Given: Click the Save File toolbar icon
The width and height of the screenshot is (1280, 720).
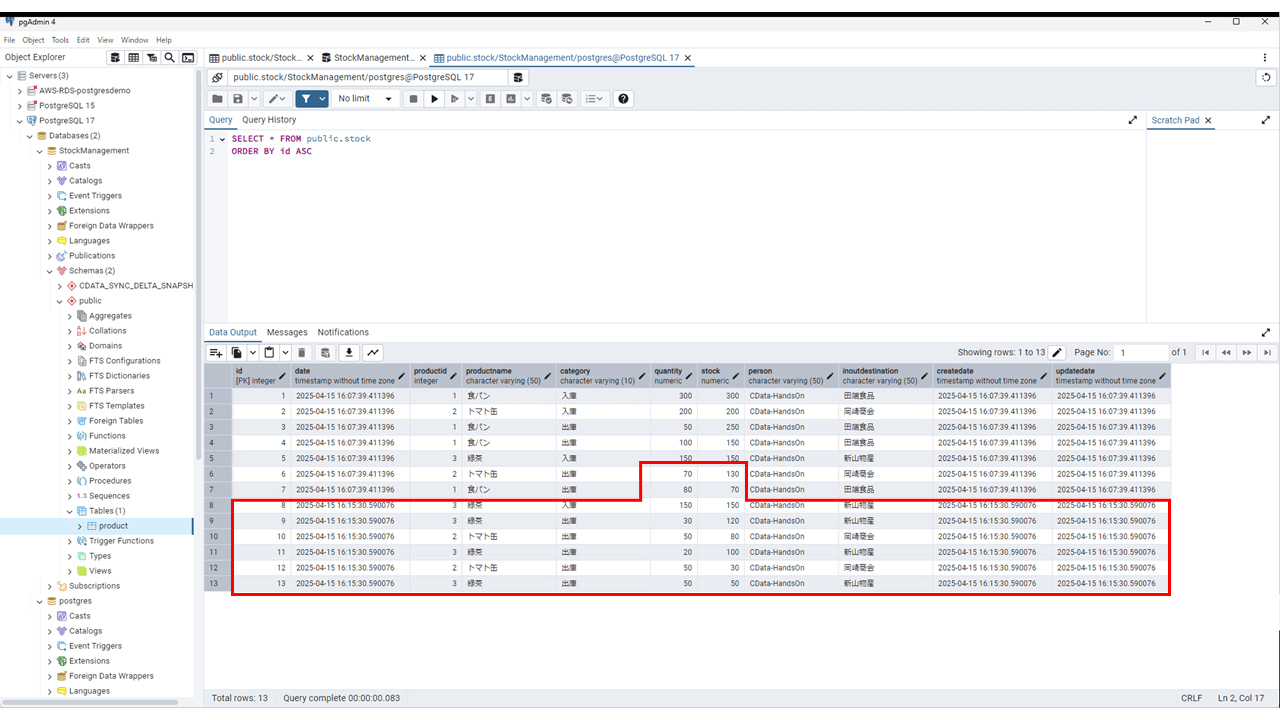Looking at the screenshot, I should point(238,99).
